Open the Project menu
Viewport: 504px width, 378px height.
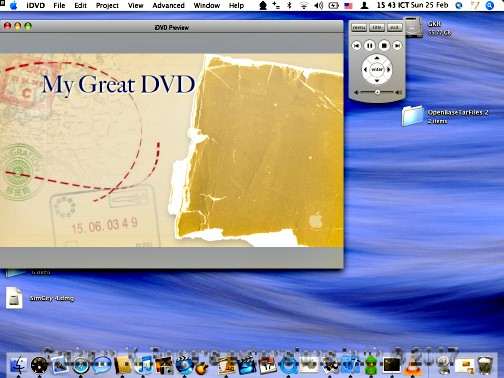[107, 6]
